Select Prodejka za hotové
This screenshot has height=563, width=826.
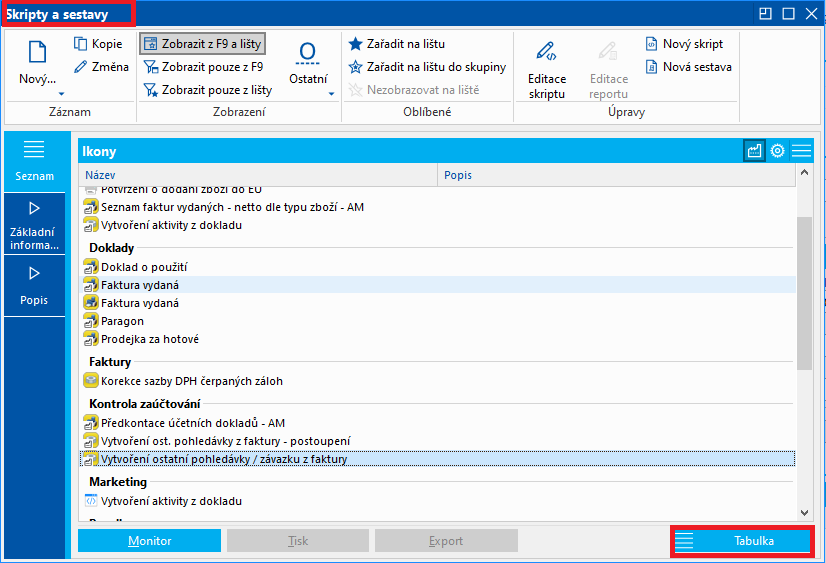point(437,339)
